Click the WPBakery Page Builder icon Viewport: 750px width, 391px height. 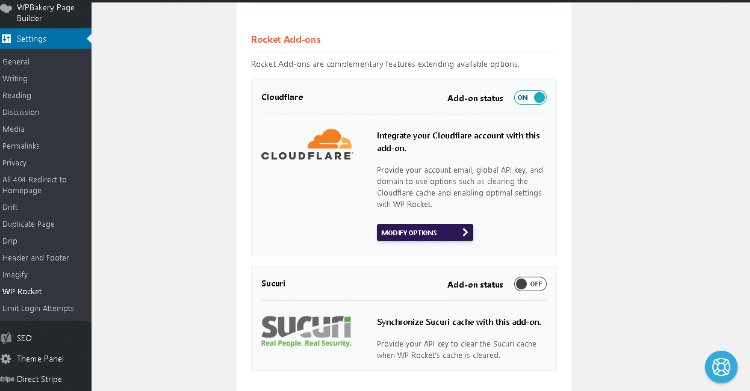pos(6,8)
